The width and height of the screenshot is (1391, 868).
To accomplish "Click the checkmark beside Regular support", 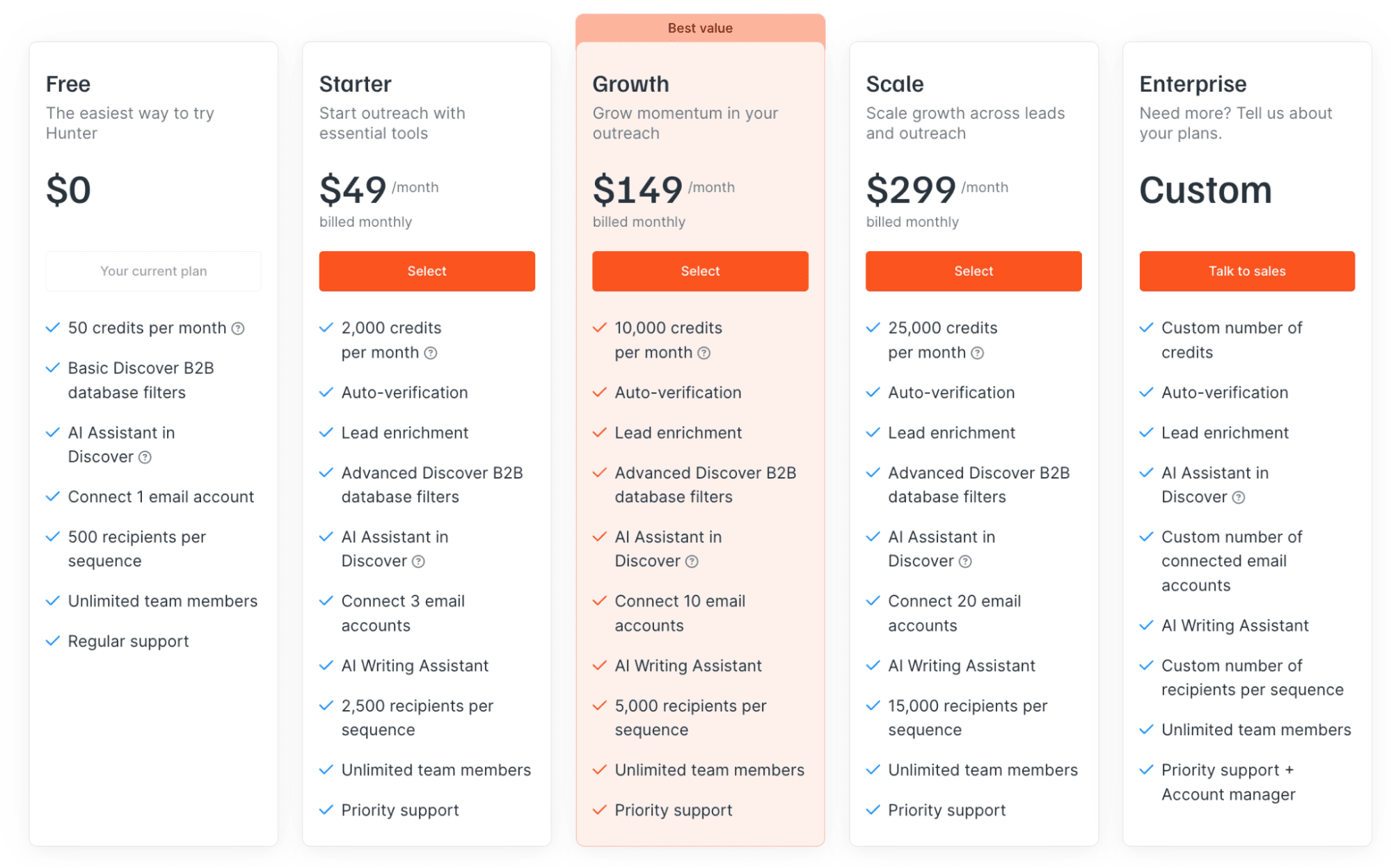I will pyautogui.click(x=53, y=641).
